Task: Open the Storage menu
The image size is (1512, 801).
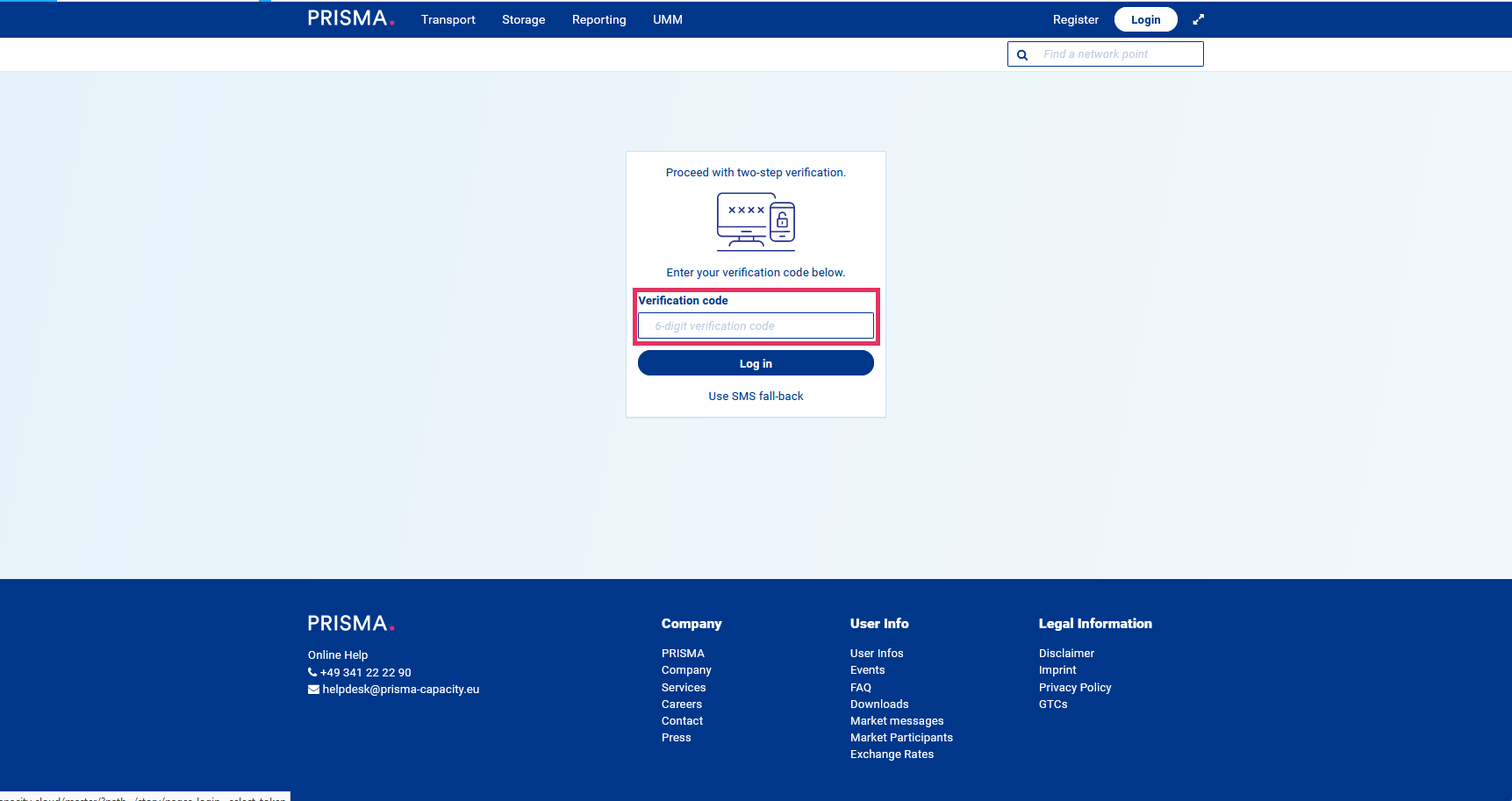Action: coord(523,19)
